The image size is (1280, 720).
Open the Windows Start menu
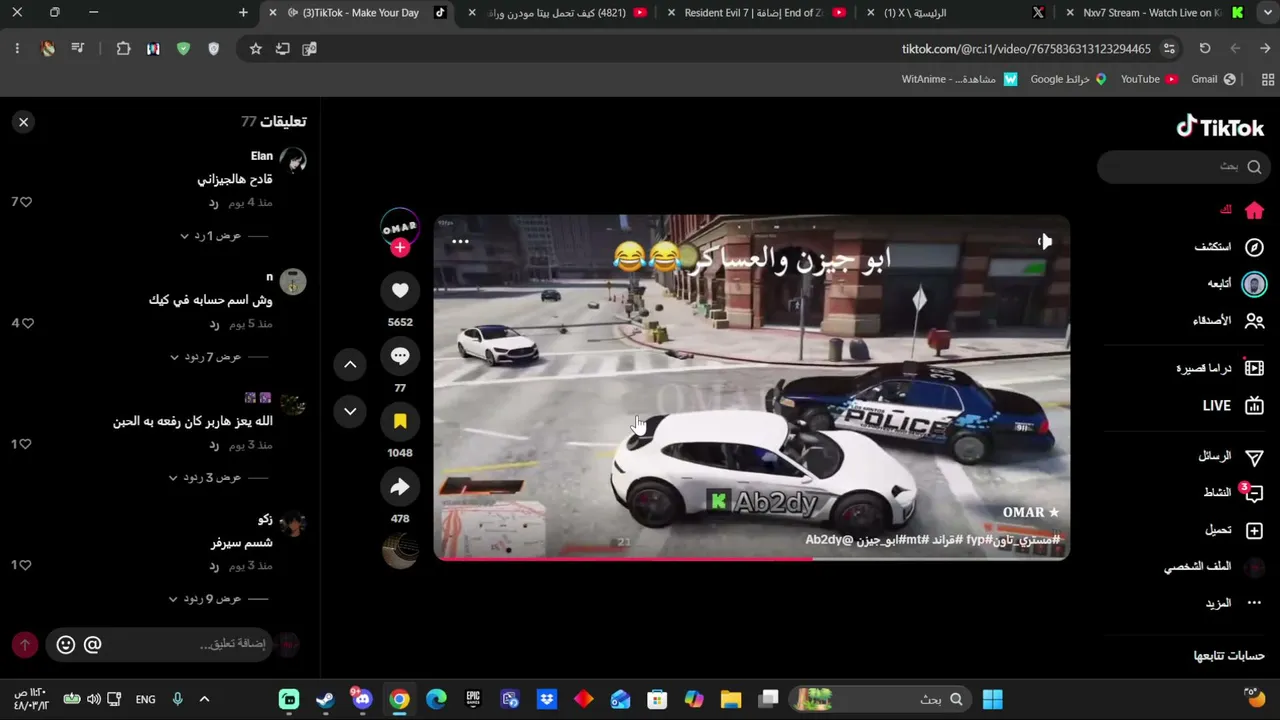pos(992,699)
